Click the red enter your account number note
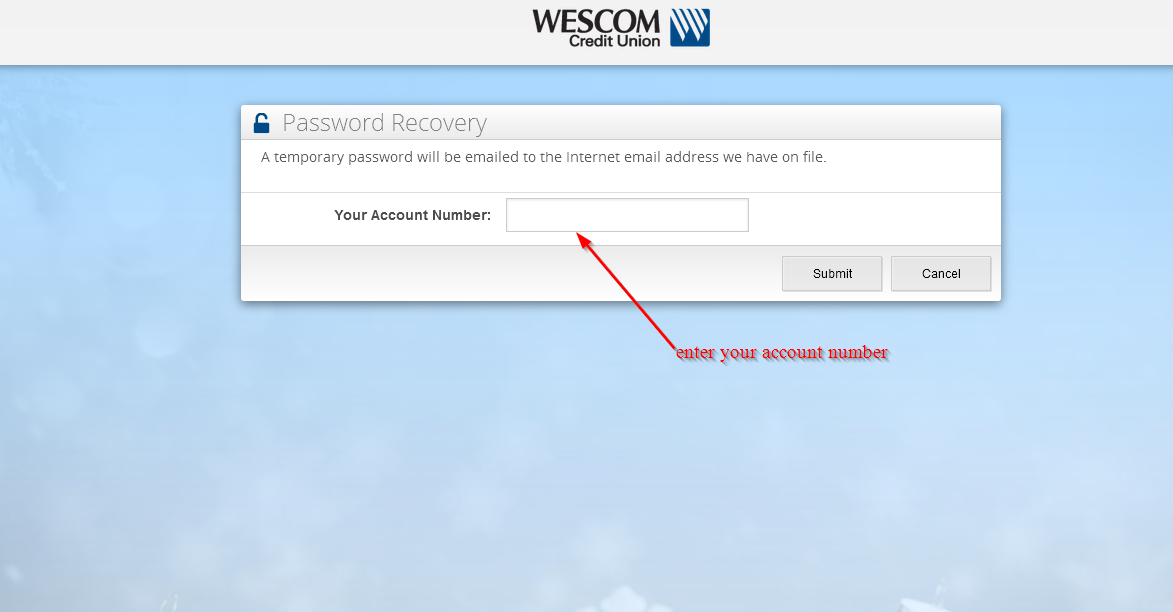Viewport: 1173px width, 612px height. pyautogui.click(x=782, y=352)
